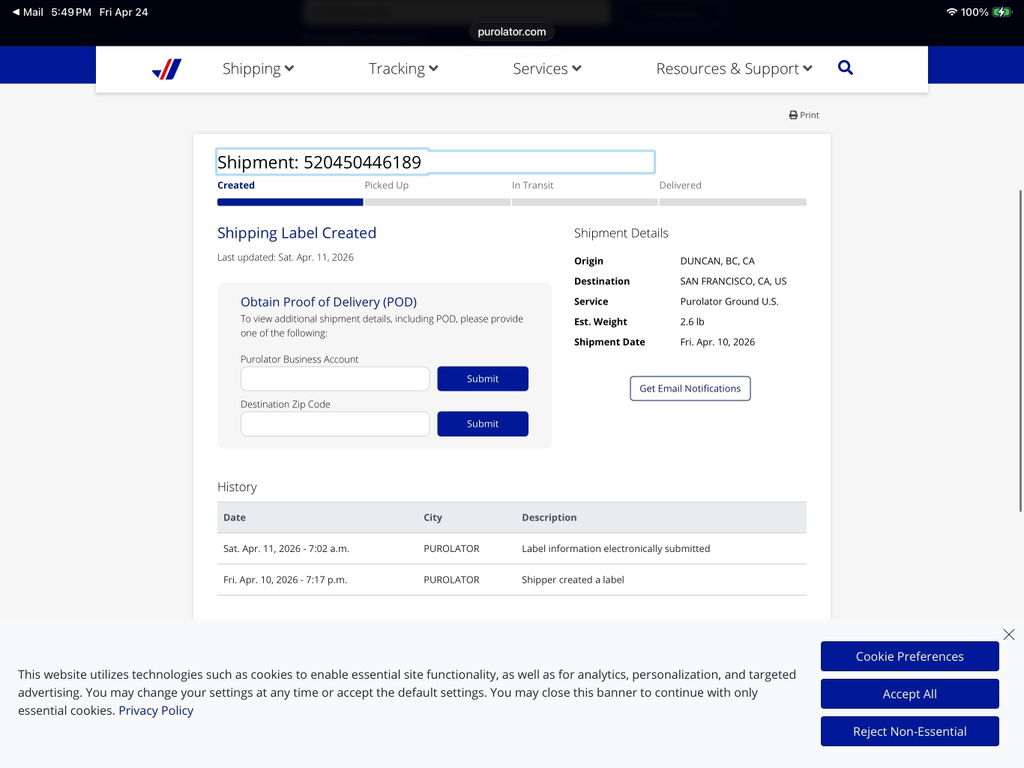Submit the Destination Zip Code
Screen dimensions: 1024x768
(x=483, y=424)
